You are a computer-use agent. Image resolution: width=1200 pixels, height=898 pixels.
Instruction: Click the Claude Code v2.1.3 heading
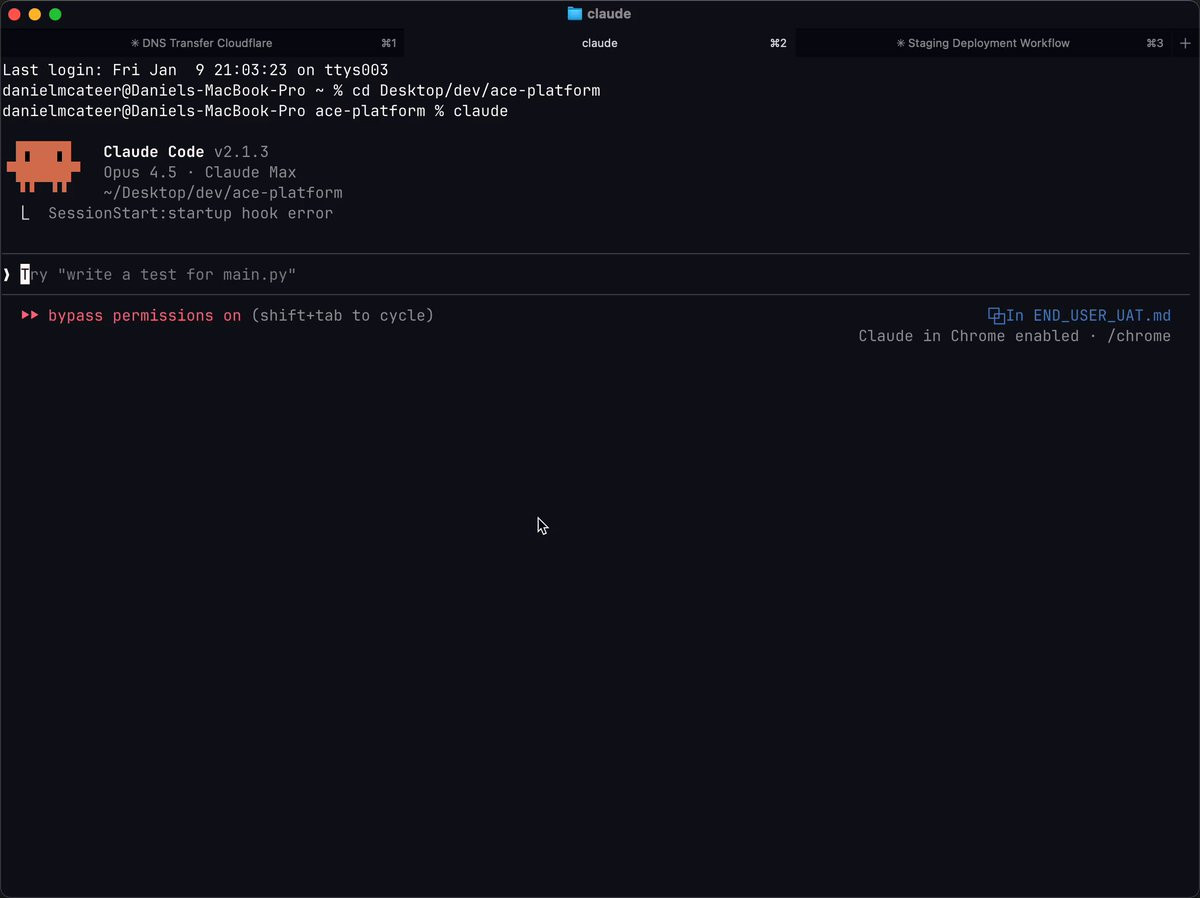186,152
